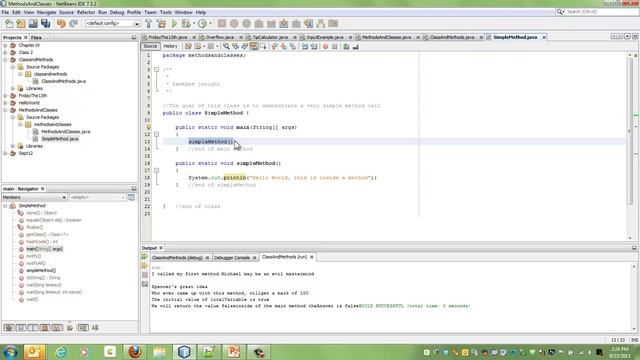Viewport: 640px width, 360px height.
Task: Click the Find Selection icon in editor toolbar
Action: coord(226,47)
